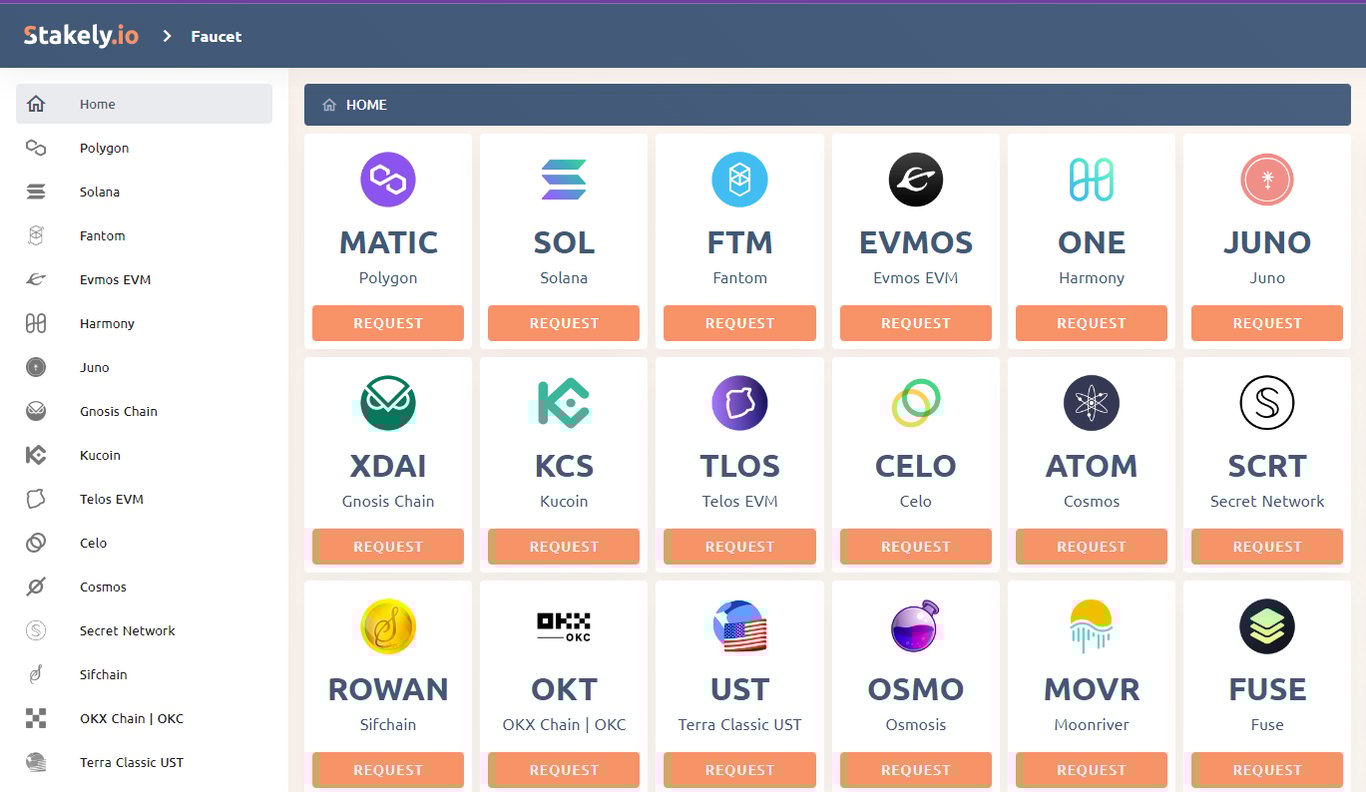Click the ROWAN Sifchain gold coin logo
The height and width of the screenshot is (792, 1366).
coord(388,627)
